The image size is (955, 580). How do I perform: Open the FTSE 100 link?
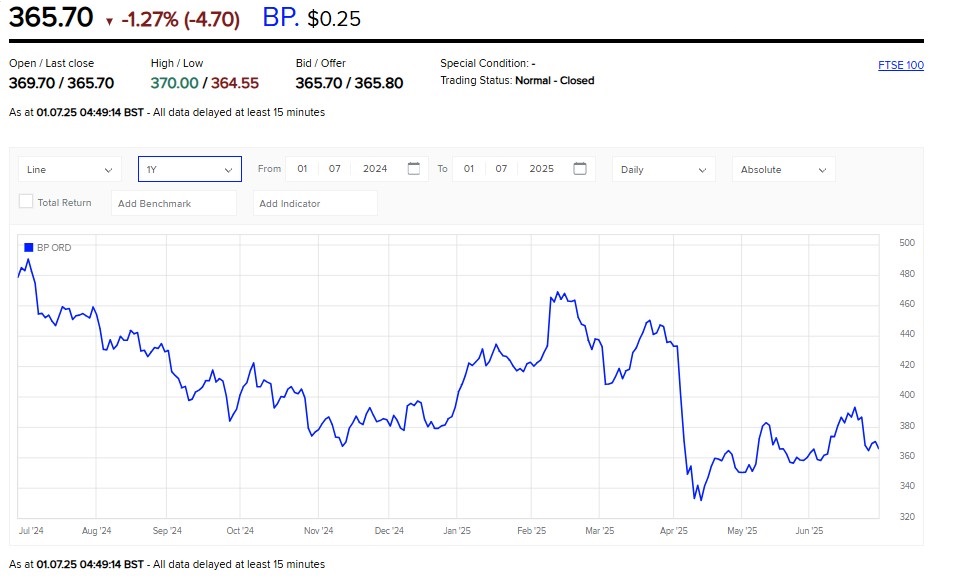point(900,66)
